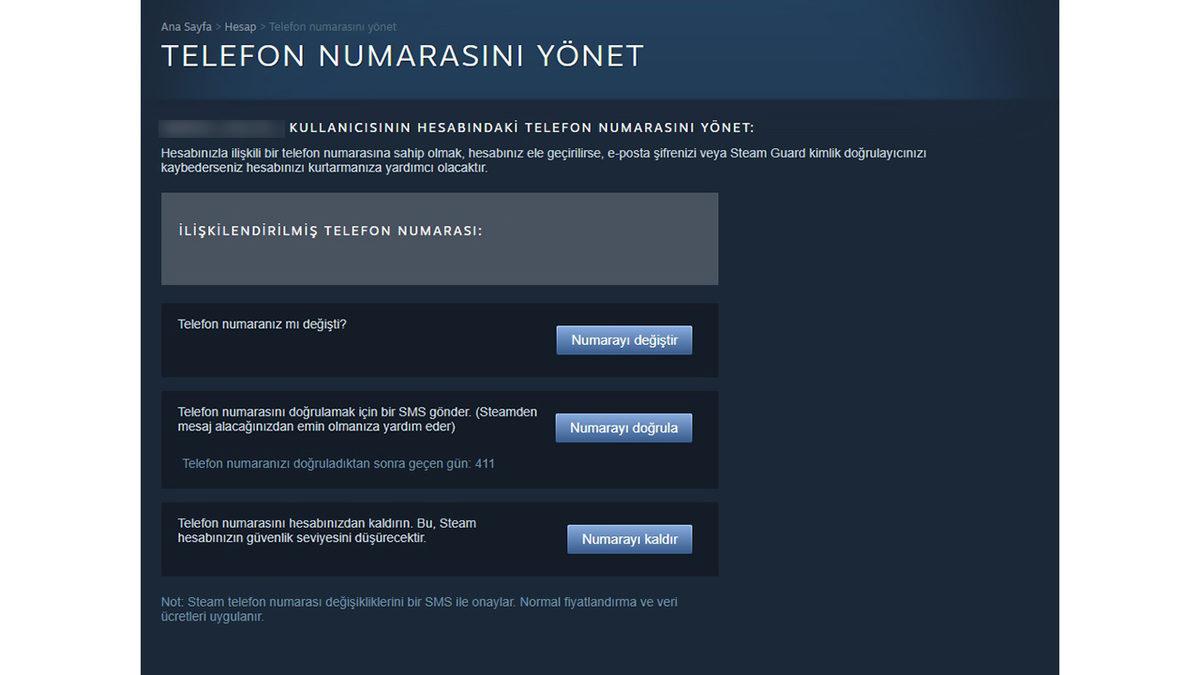Click the Numarayı kaldır button
Viewport: 1200px width, 675px height.
[x=629, y=538]
